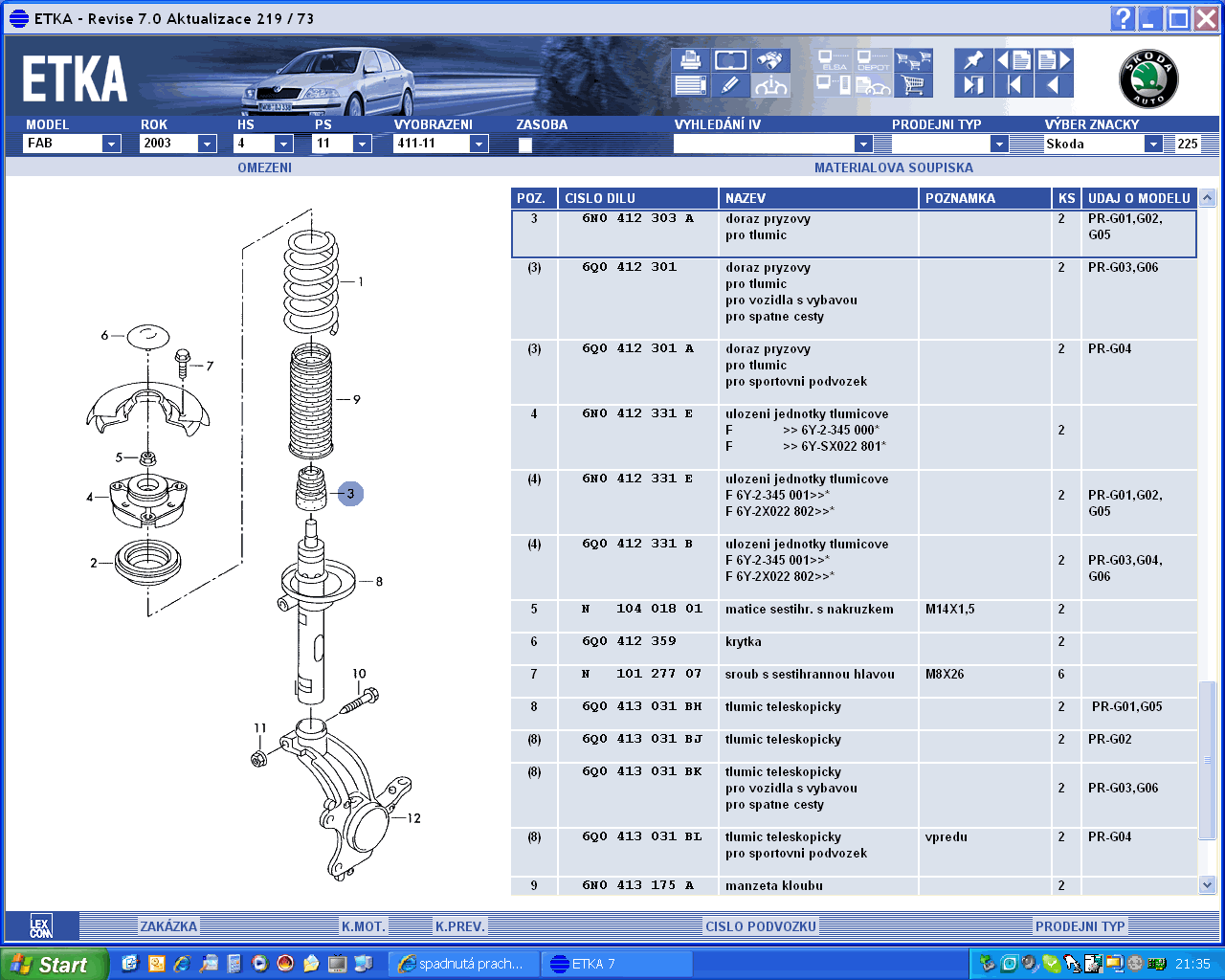Click the highlighted callout 3 in the diagram
Screen dimensions: 1225x980
[350, 494]
